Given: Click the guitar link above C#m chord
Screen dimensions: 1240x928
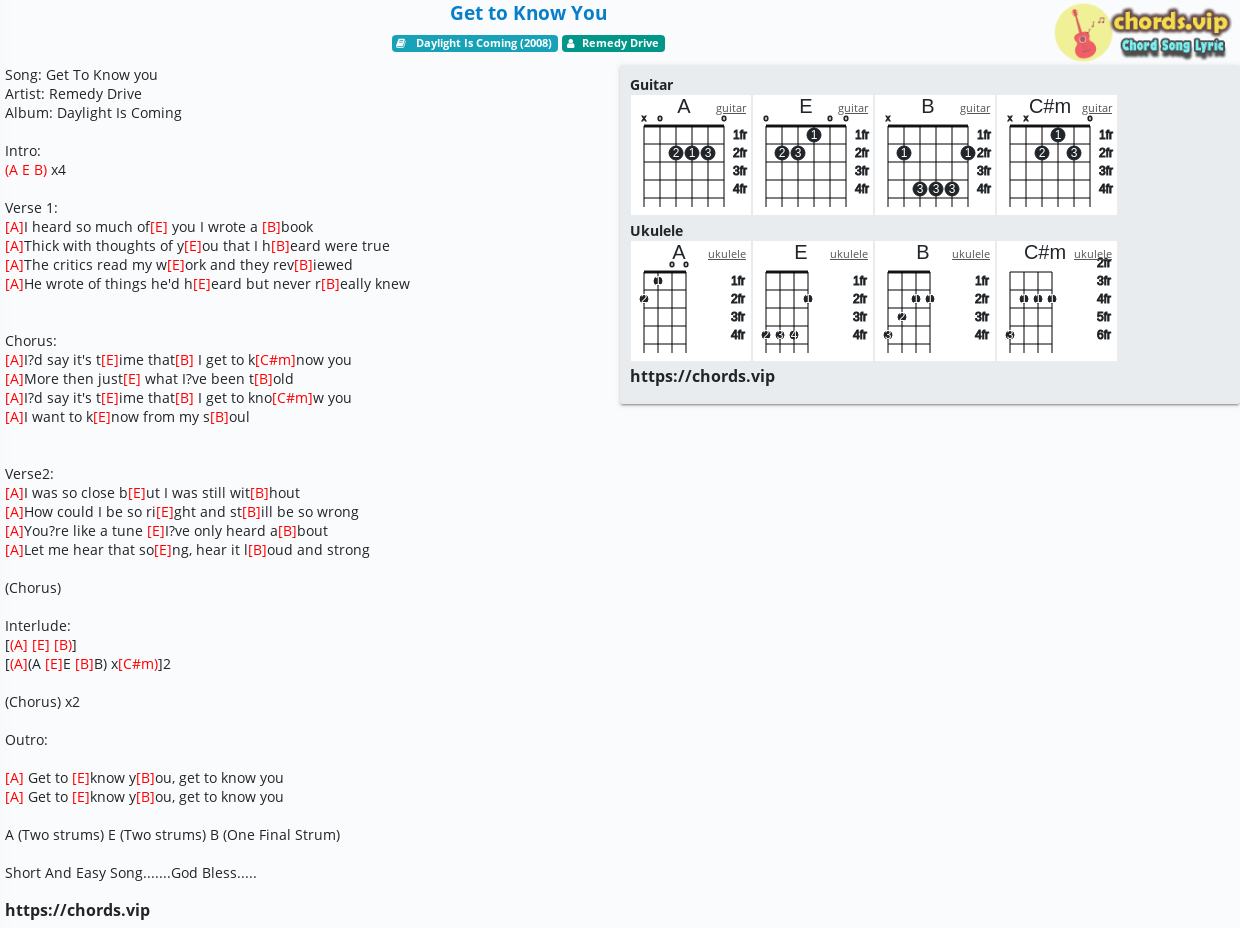Looking at the screenshot, I should tap(1097, 108).
